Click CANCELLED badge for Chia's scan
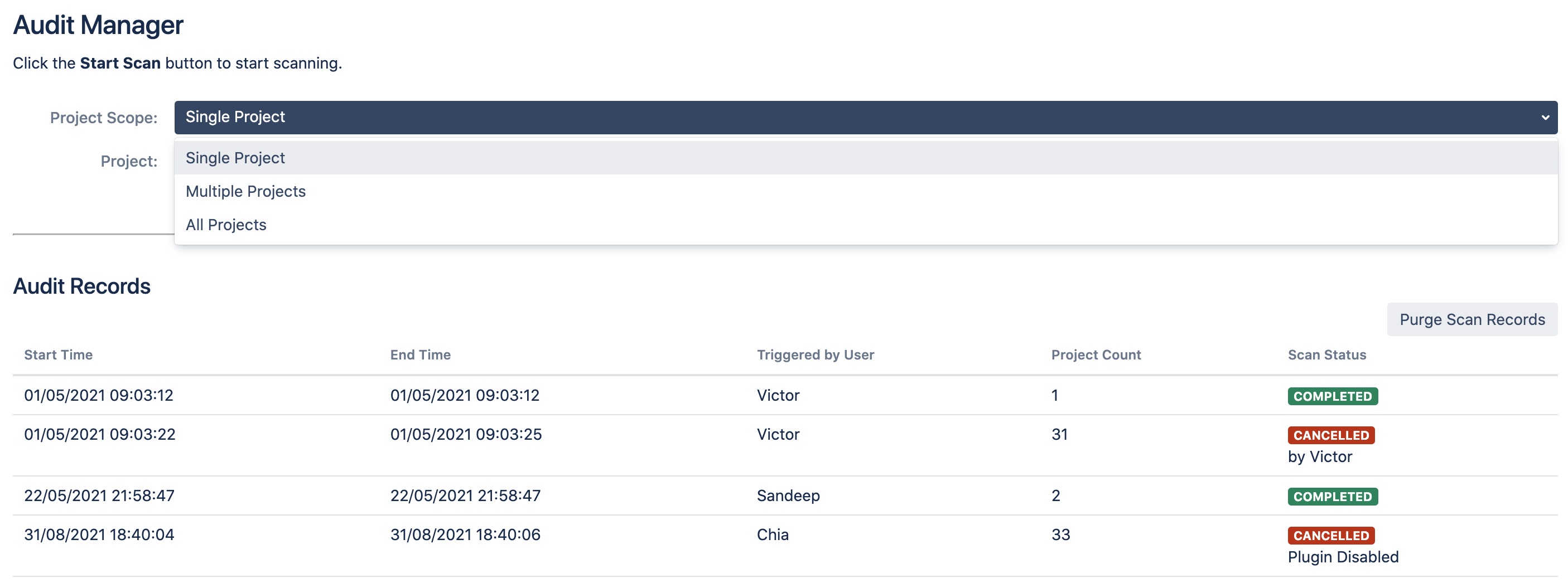The width and height of the screenshot is (1568, 583). click(x=1330, y=536)
